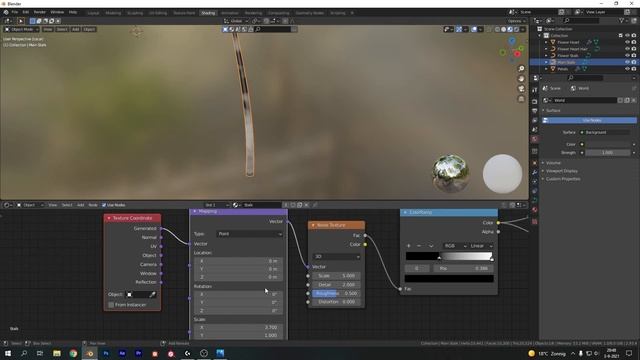640x360 pixels.
Task: Click the viewport pan hand gizmo
Action: point(521,79)
